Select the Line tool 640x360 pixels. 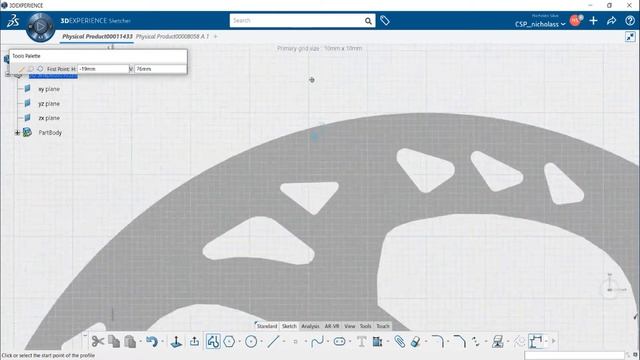click(x=273, y=341)
